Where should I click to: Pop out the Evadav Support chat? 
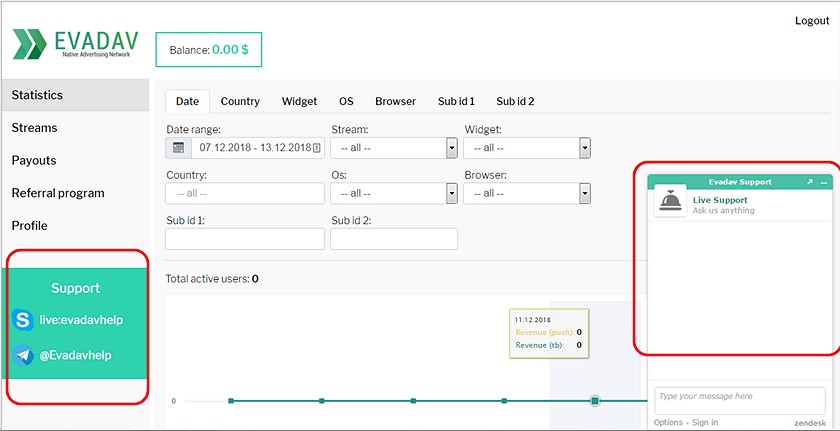coord(810,182)
